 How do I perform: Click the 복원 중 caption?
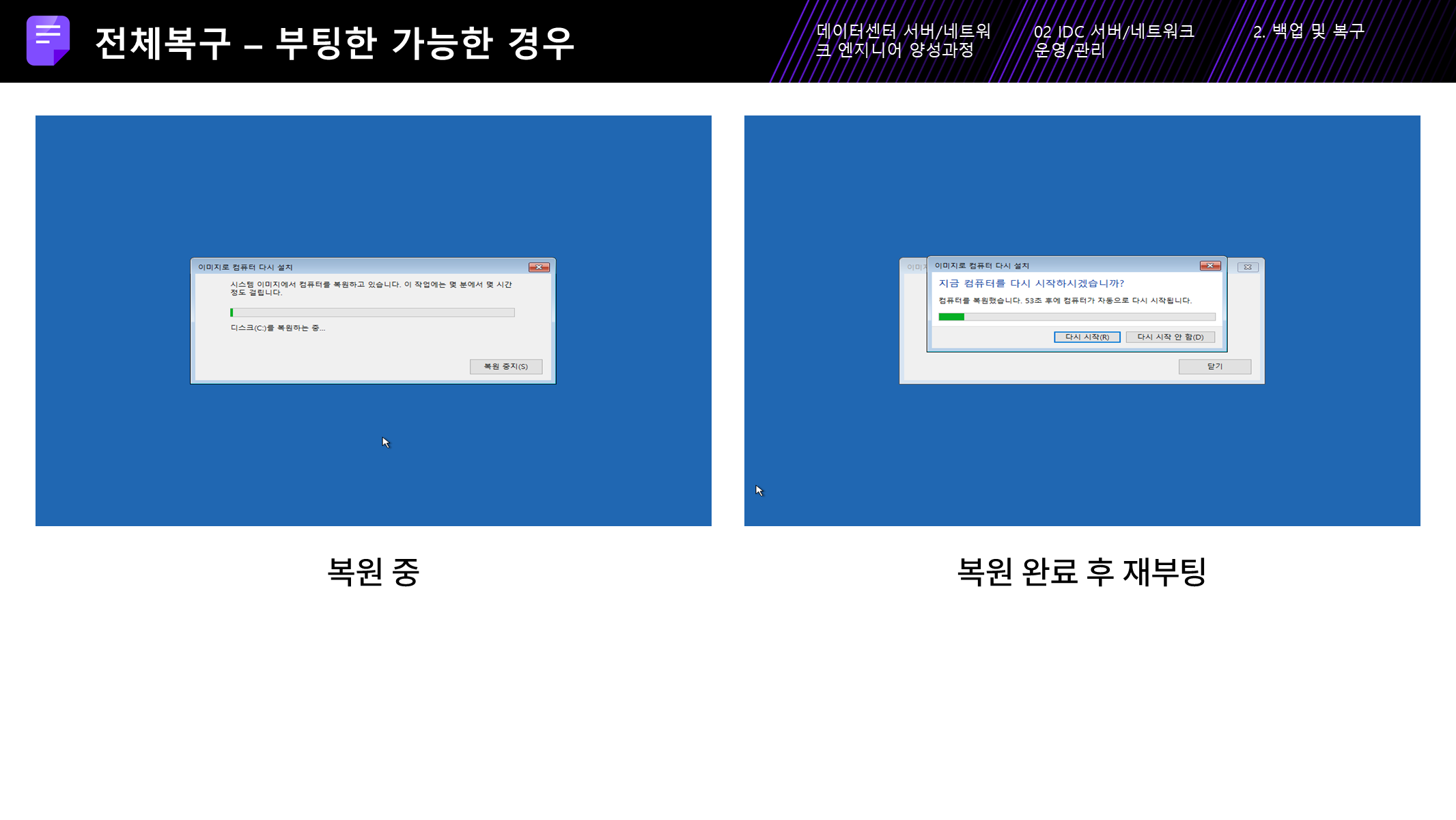click(x=373, y=571)
